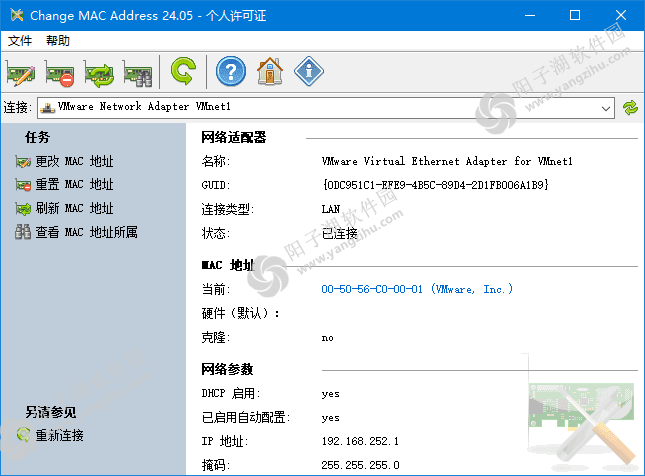645x476 pixels.
Task: Click icon beside 更改 MAC 地址 task
Action: (x=23, y=162)
